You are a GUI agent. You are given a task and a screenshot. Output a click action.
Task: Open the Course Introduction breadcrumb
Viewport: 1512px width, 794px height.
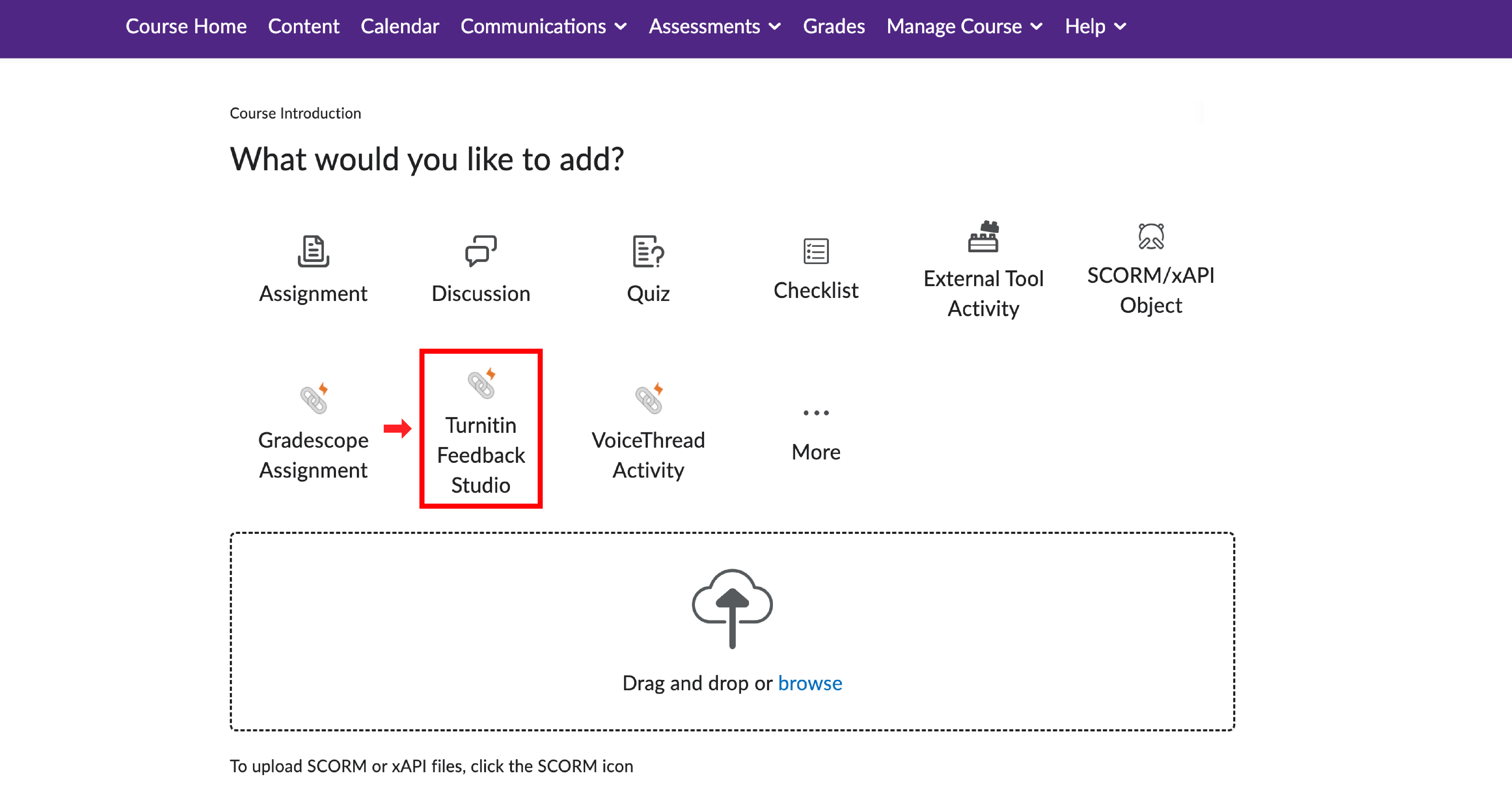(295, 113)
